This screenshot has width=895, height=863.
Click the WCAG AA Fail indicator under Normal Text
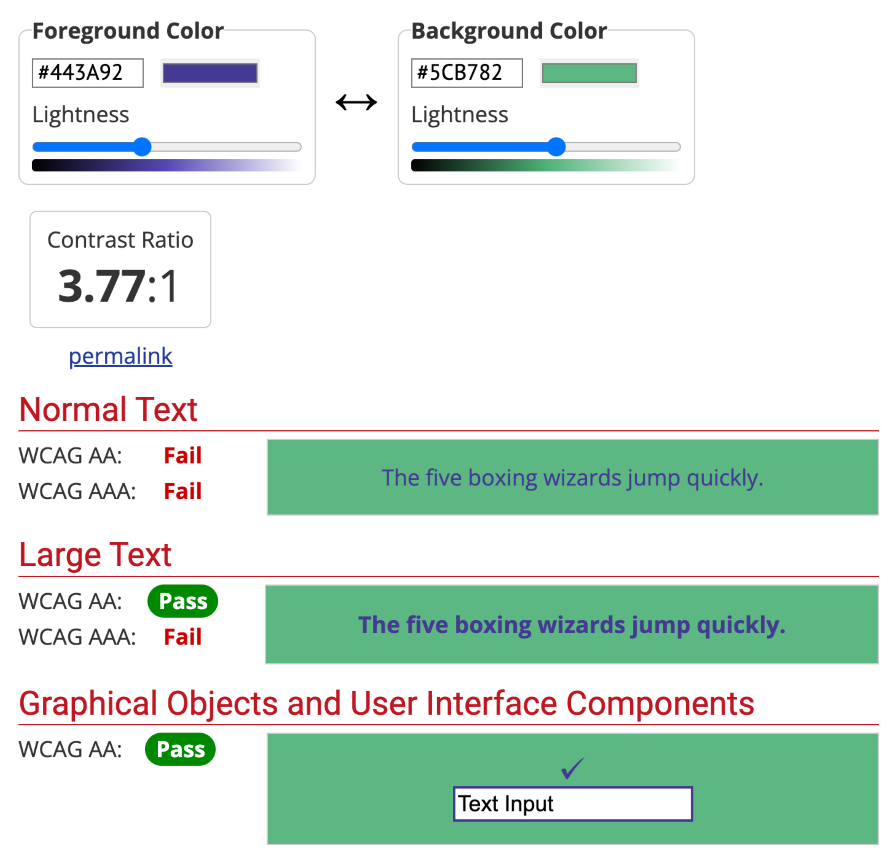182,455
